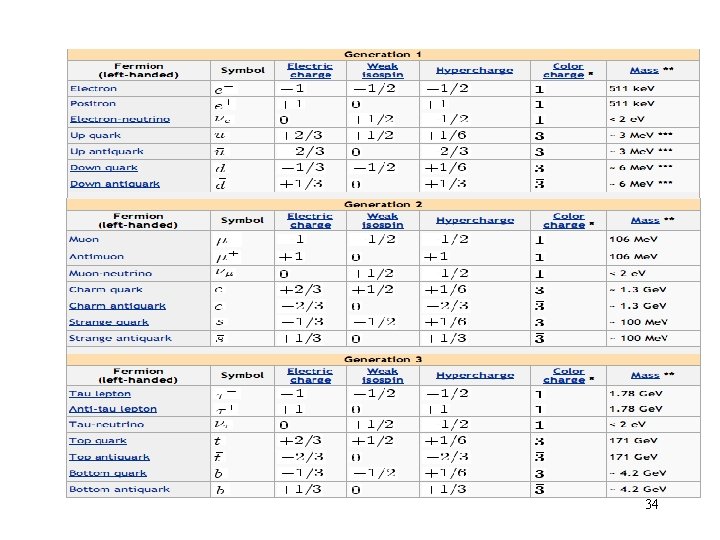This screenshot has height=540, width=720.
Task: Open the Down antiquark link
Action: click(x=115, y=184)
